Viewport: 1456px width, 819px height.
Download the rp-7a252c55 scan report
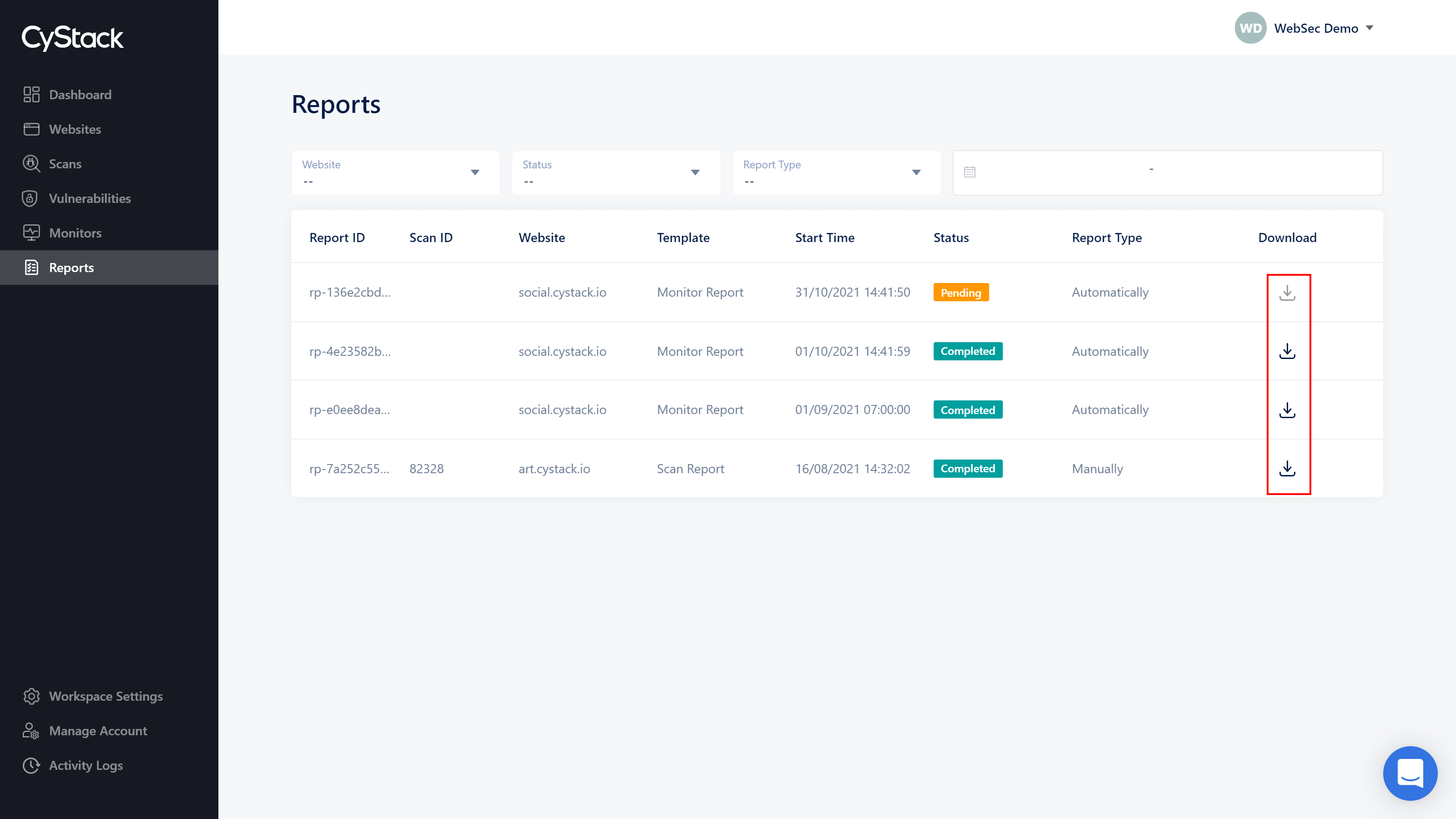[x=1288, y=469]
